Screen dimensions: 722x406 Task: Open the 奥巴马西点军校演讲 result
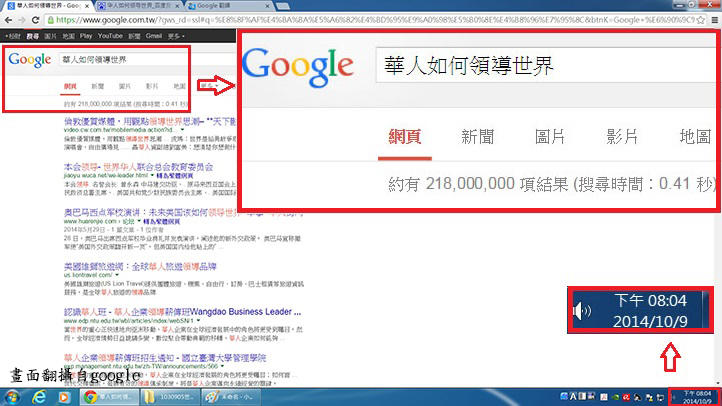183,213
